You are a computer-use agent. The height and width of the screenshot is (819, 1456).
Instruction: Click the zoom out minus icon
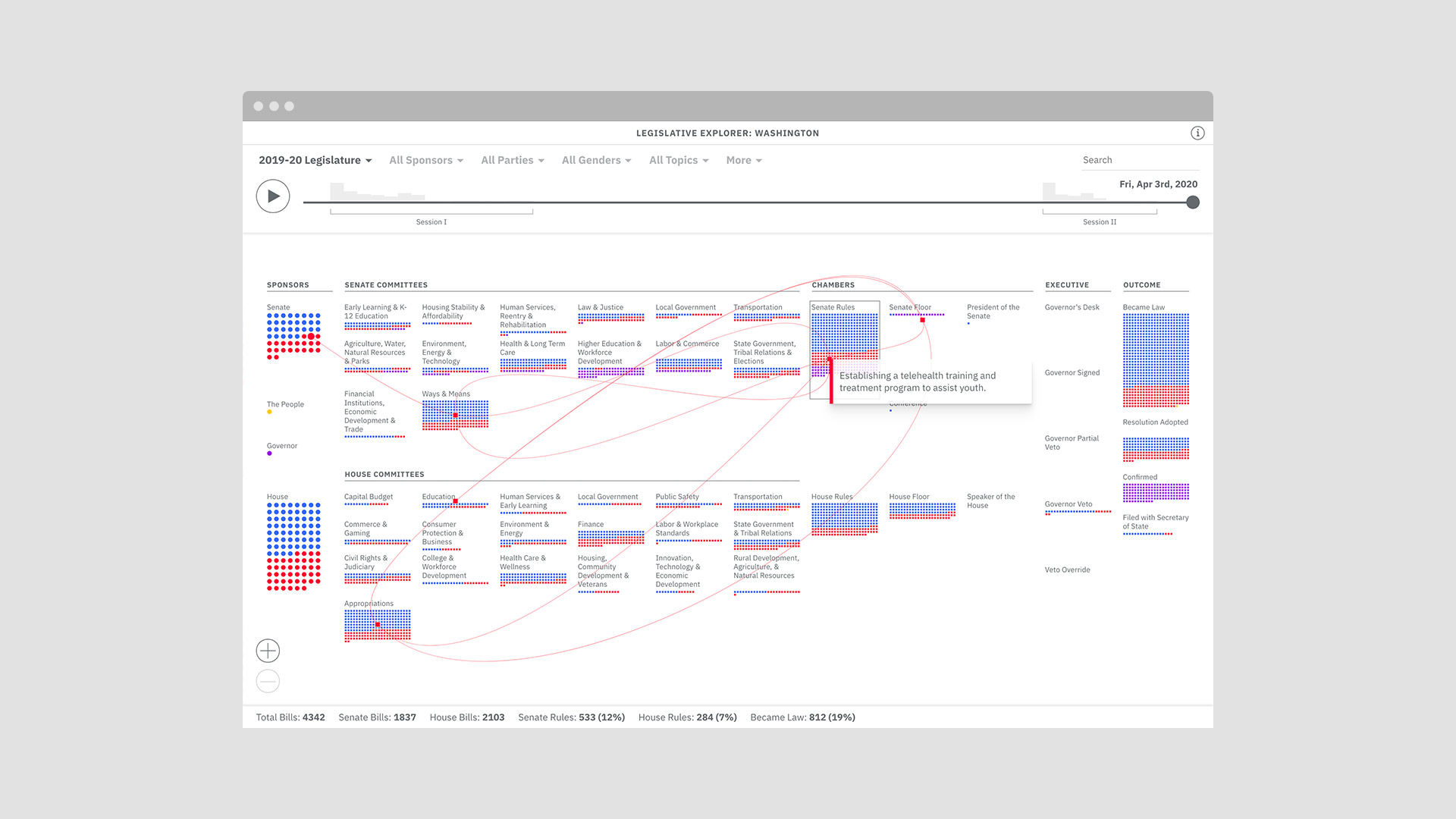tap(268, 681)
